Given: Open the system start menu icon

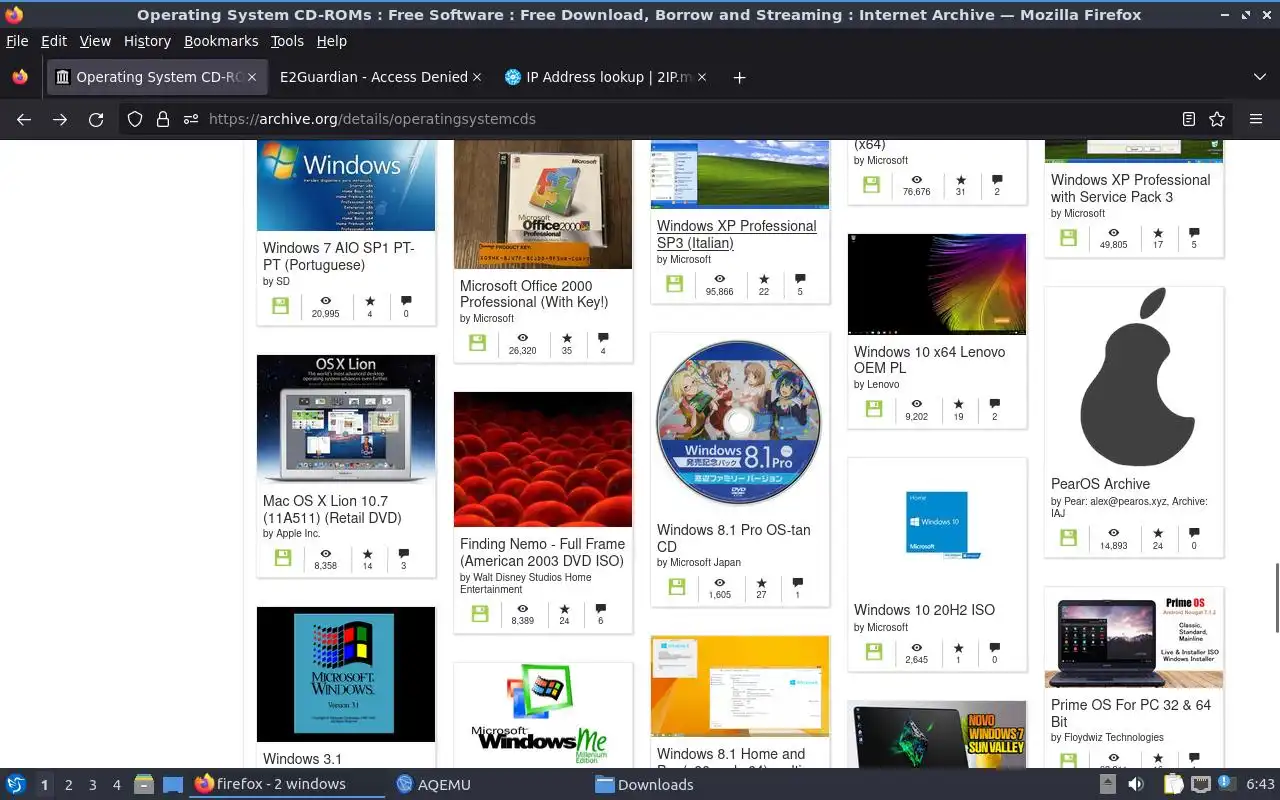Looking at the screenshot, I should 16,784.
